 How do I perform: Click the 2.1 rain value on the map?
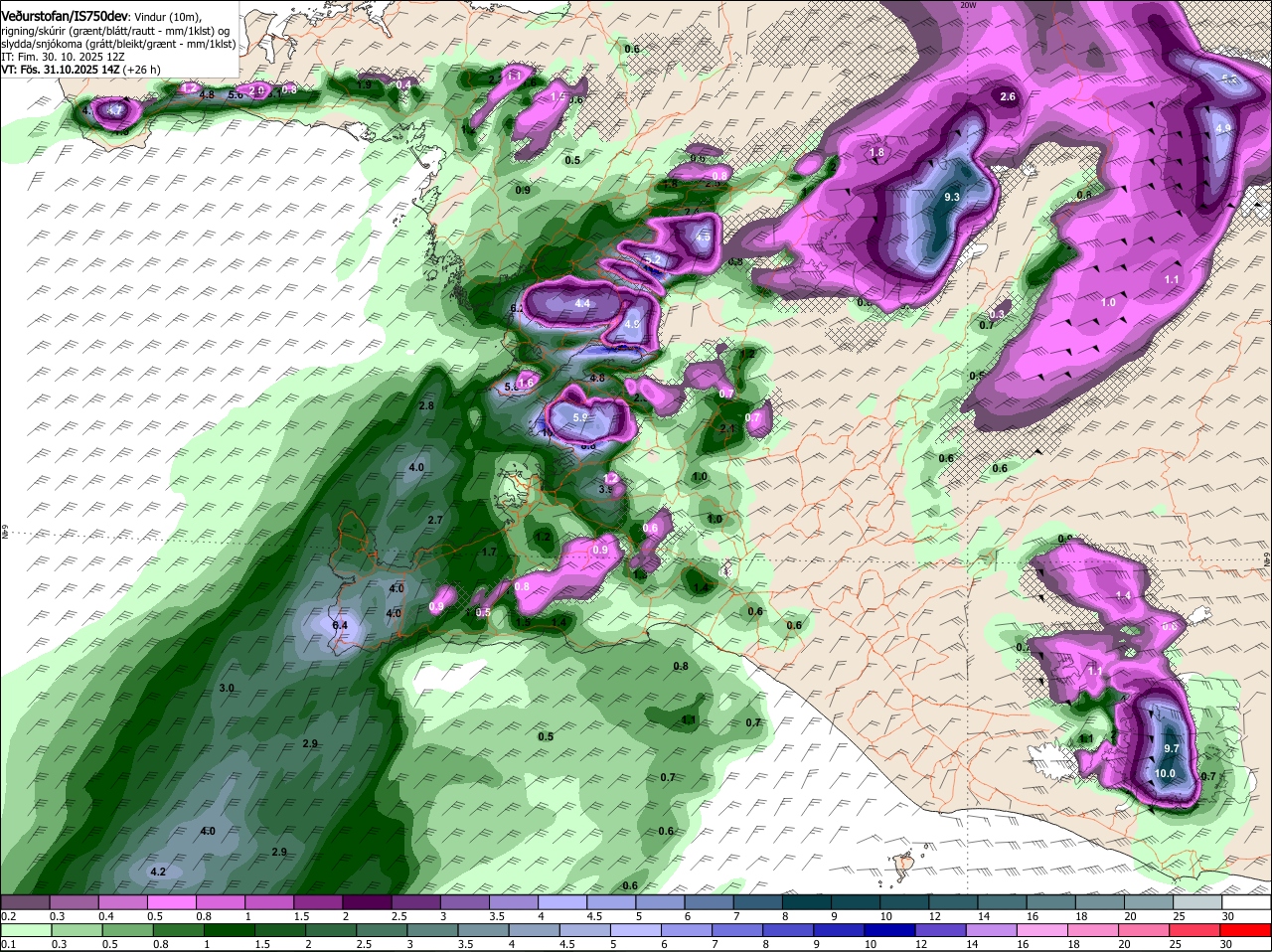click(x=727, y=429)
